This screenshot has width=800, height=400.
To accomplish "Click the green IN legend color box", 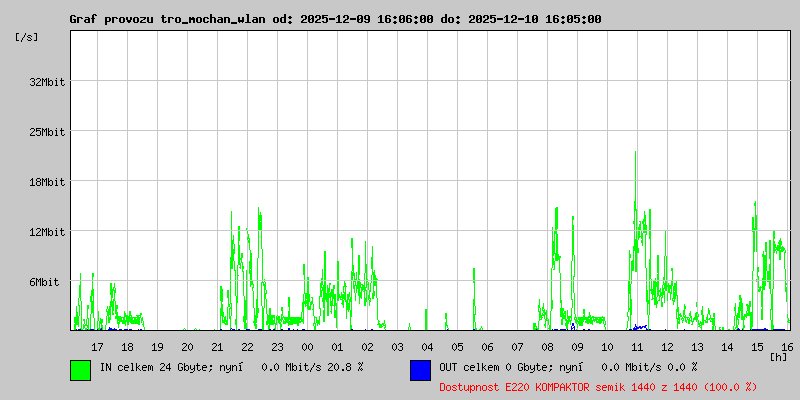I will tap(80, 369).
